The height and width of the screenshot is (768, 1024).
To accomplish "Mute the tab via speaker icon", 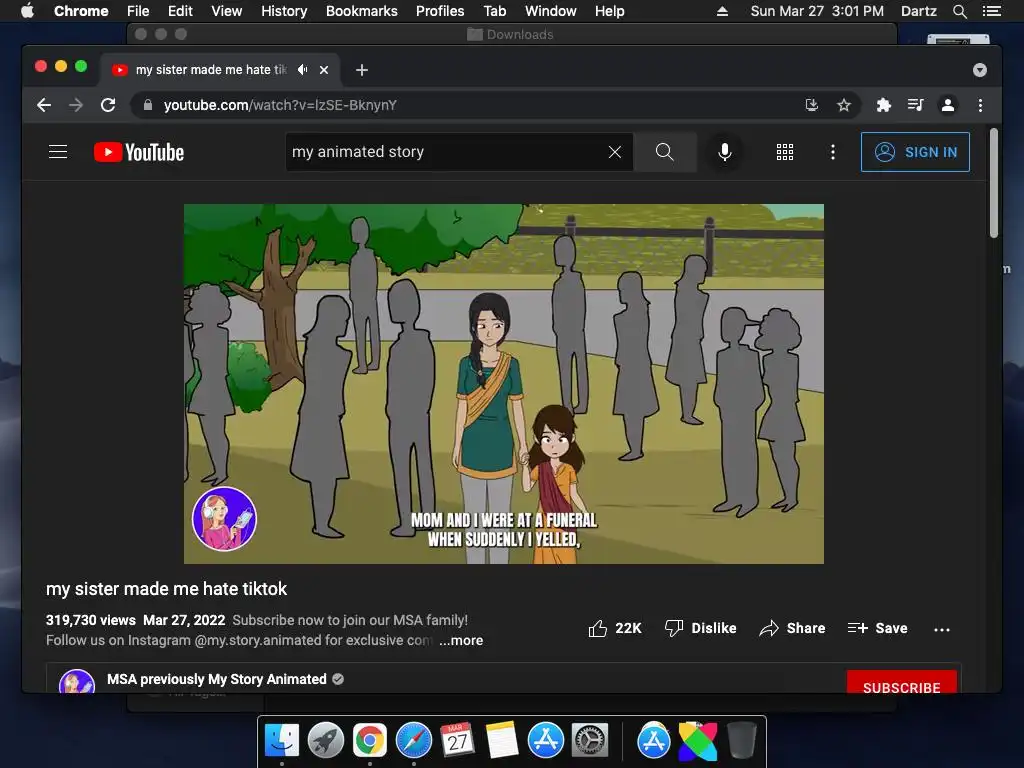I will (x=302, y=69).
